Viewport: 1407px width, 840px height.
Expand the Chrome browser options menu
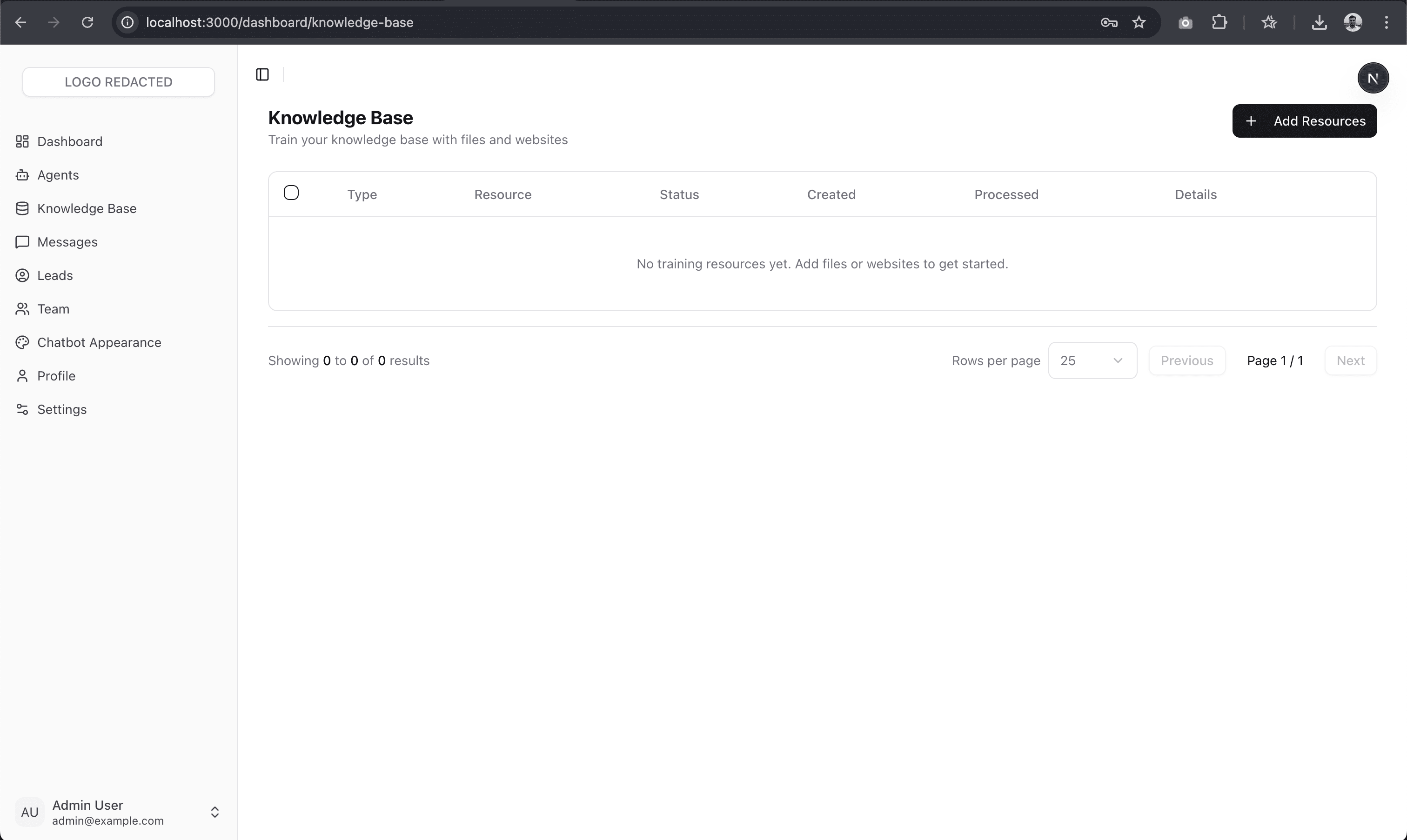tap(1387, 22)
